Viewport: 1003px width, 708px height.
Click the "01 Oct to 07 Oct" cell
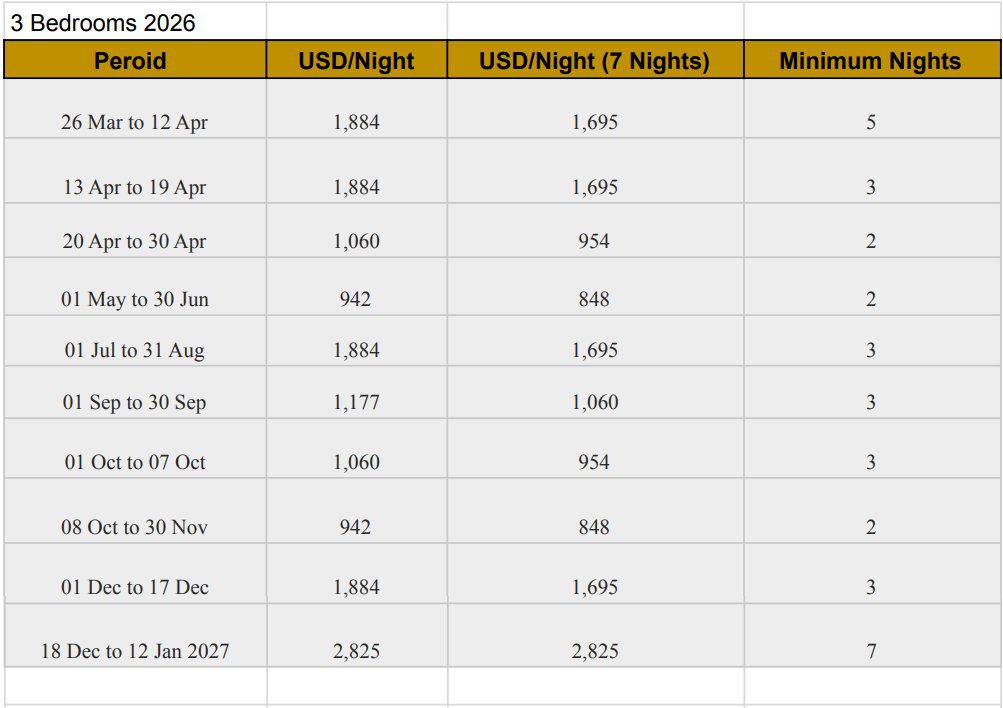pyautogui.click(x=134, y=462)
